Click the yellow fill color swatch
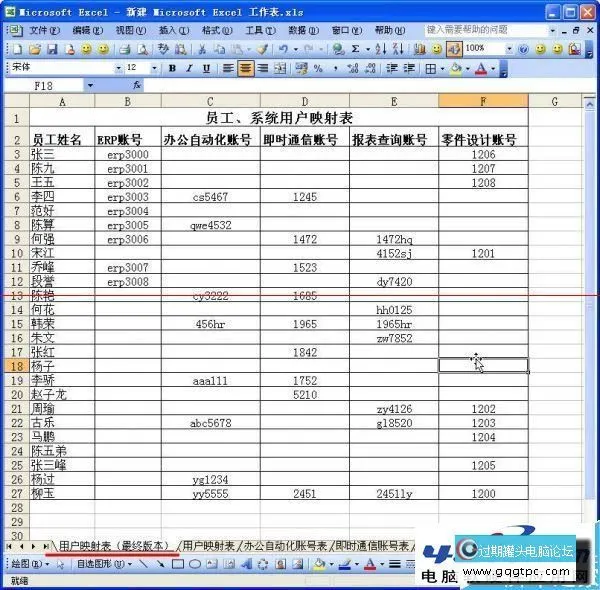 456,68
